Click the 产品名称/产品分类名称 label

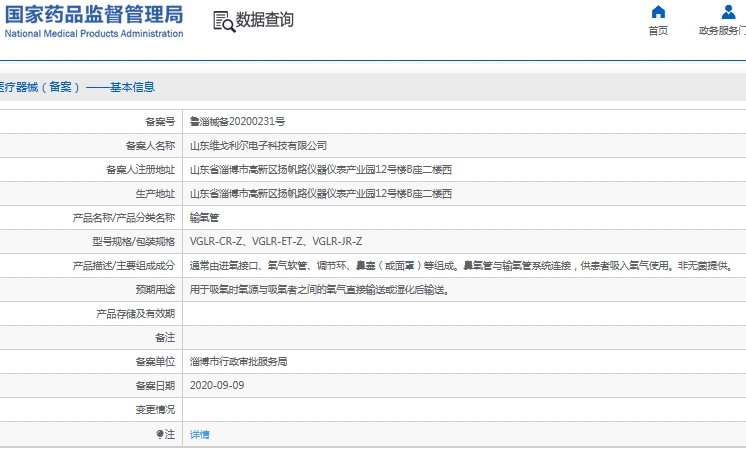124,218
